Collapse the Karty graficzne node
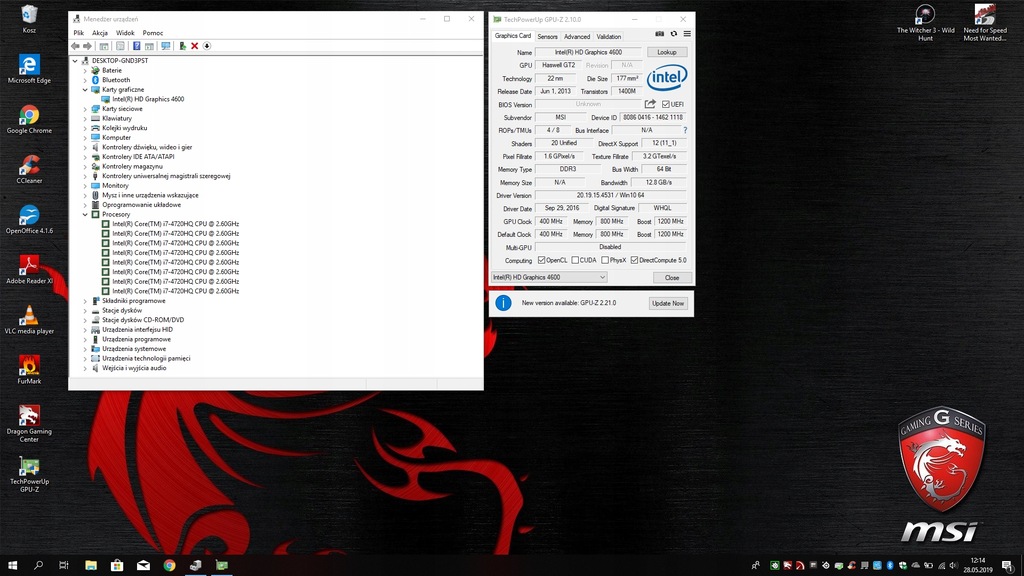The width and height of the screenshot is (1024, 576). 85,89
